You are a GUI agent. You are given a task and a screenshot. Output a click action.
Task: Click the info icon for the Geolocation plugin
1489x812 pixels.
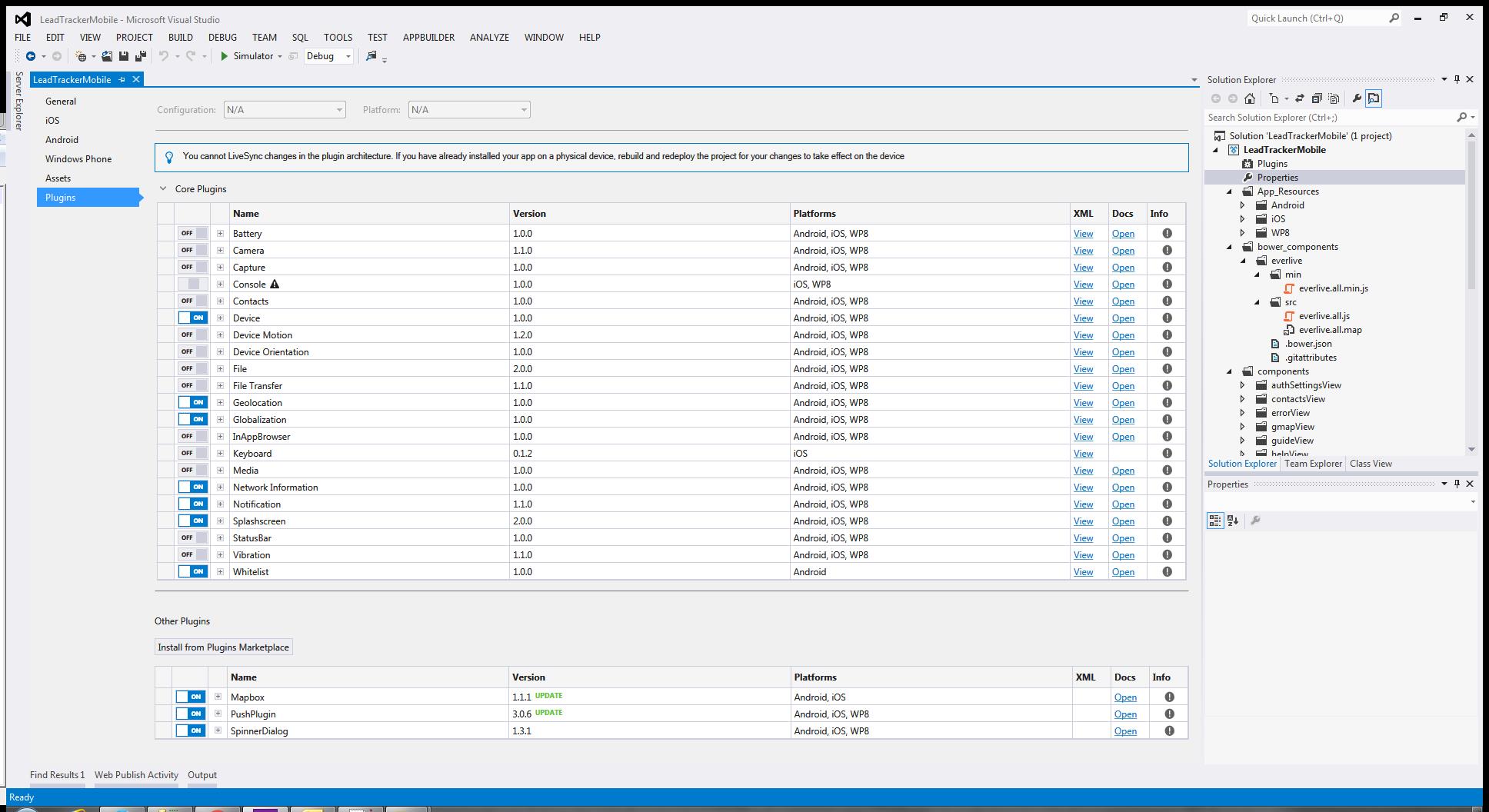[1167, 402]
